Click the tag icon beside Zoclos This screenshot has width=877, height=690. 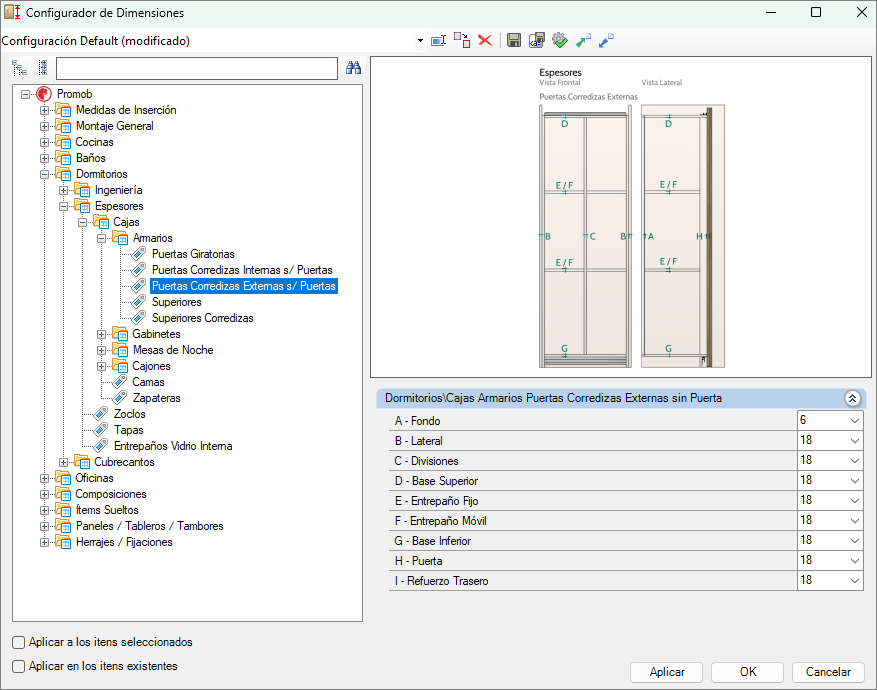[x=101, y=414]
